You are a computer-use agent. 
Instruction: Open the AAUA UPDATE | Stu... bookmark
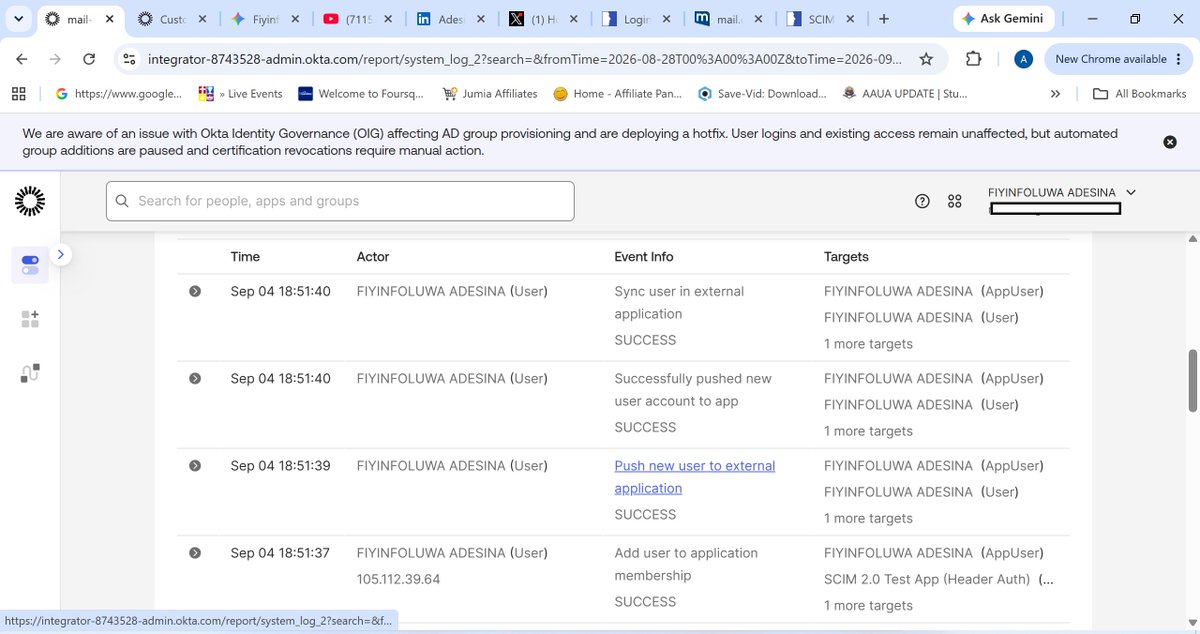coord(905,93)
